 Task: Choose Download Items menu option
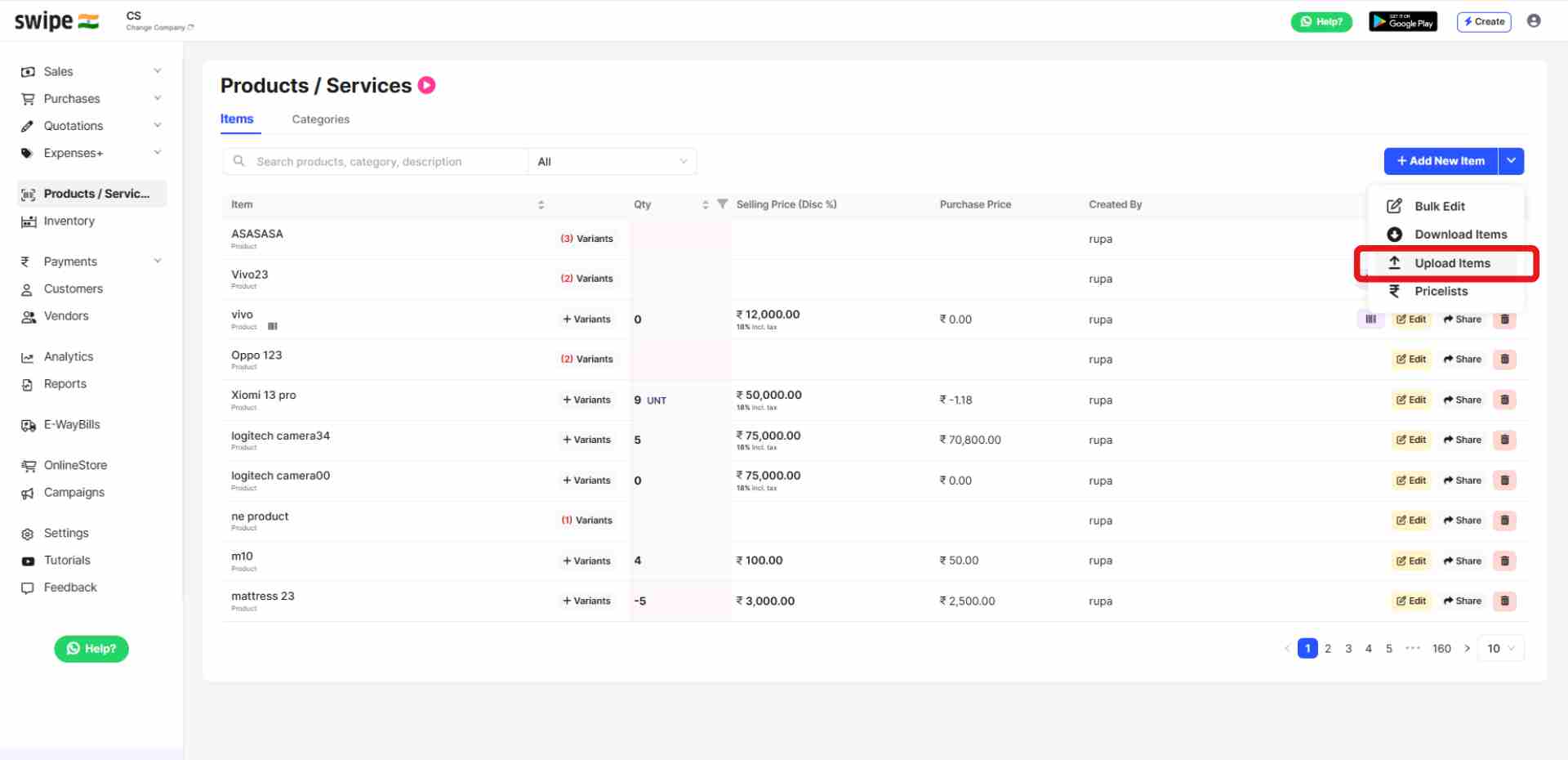point(1447,235)
